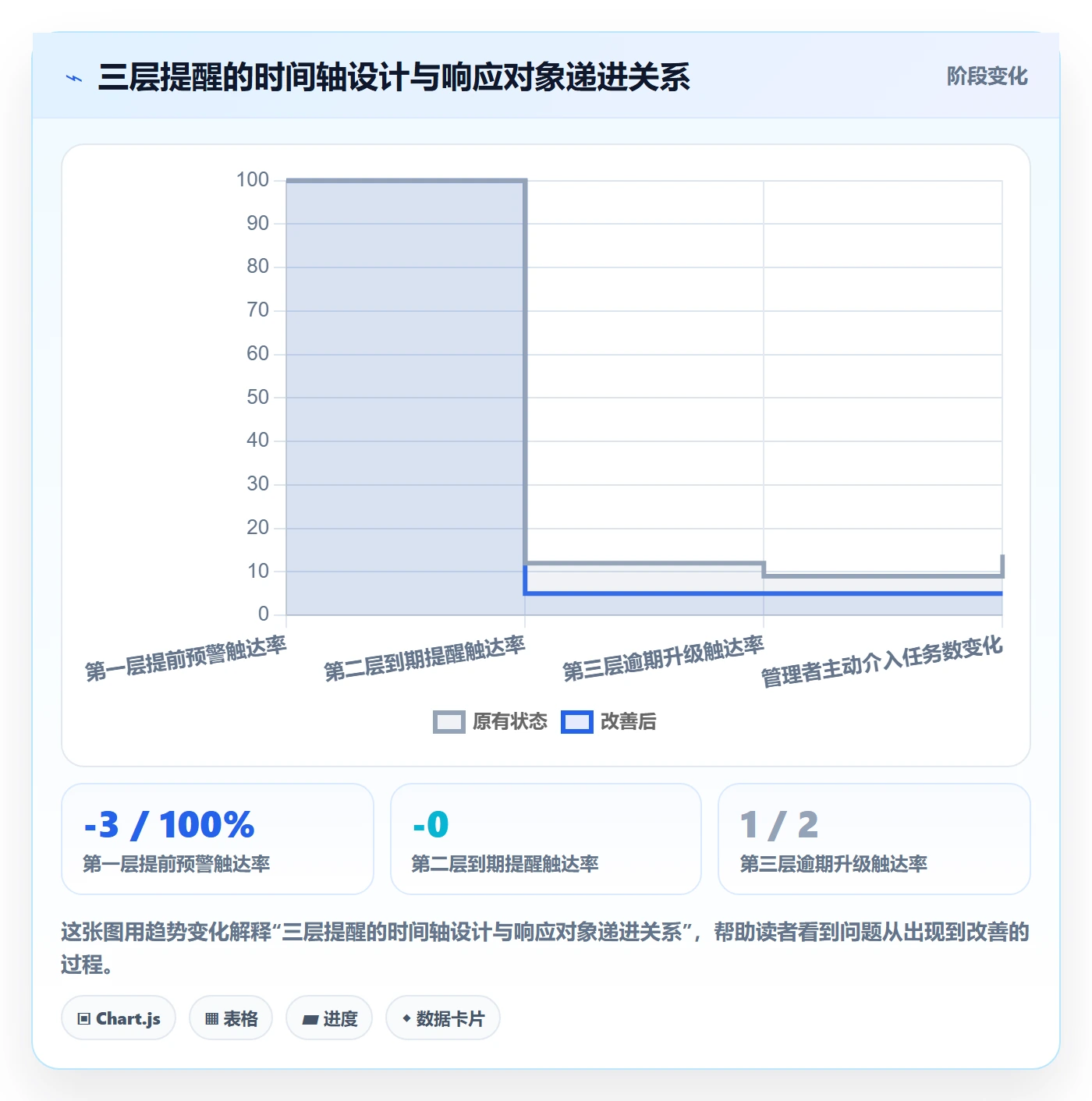The height and width of the screenshot is (1101, 1092).
Task: Click the 改善后 legend label
Action: tap(628, 722)
